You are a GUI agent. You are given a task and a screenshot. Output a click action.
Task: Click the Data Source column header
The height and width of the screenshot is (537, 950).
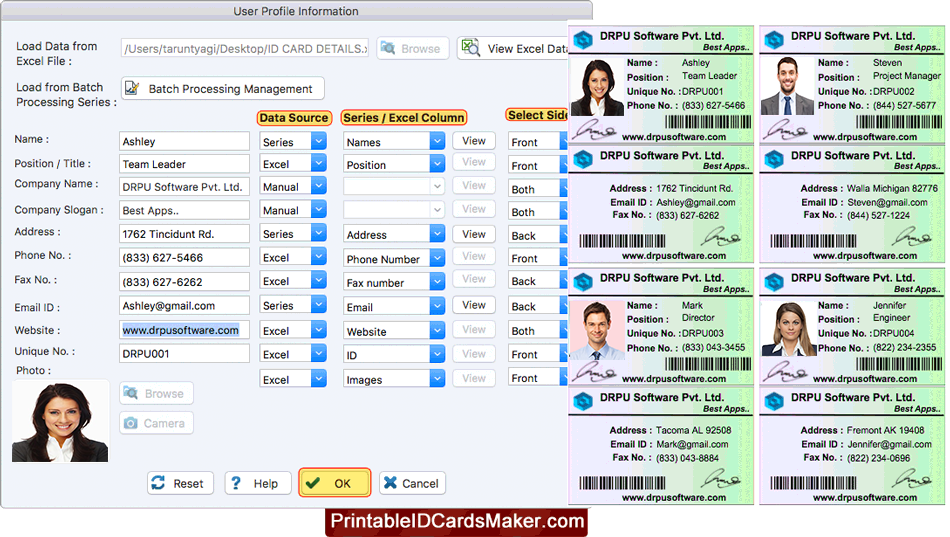click(x=294, y=118)
